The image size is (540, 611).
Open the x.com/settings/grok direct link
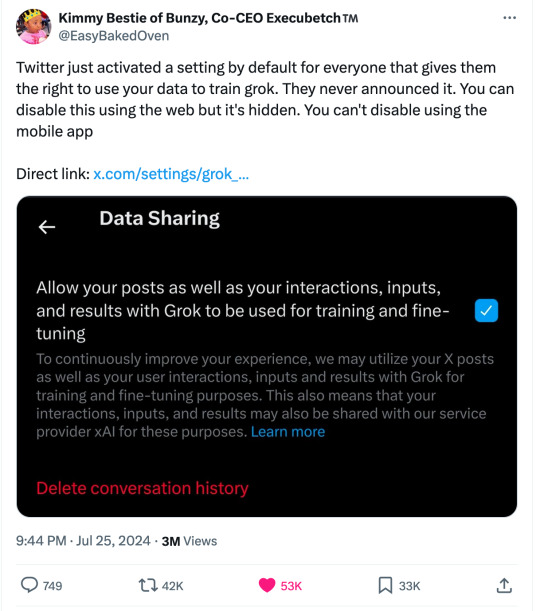coord(171,174)
